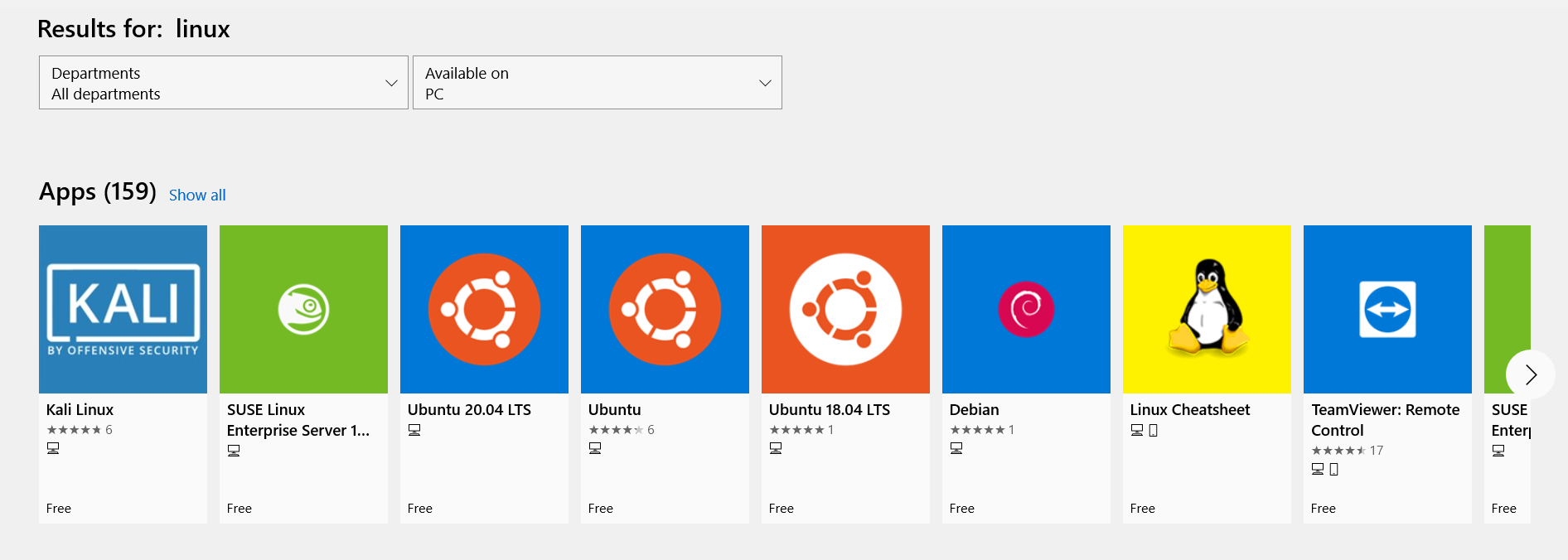Click the Show all apps link
The image size is (1568, 560).
tap(197, 195)
